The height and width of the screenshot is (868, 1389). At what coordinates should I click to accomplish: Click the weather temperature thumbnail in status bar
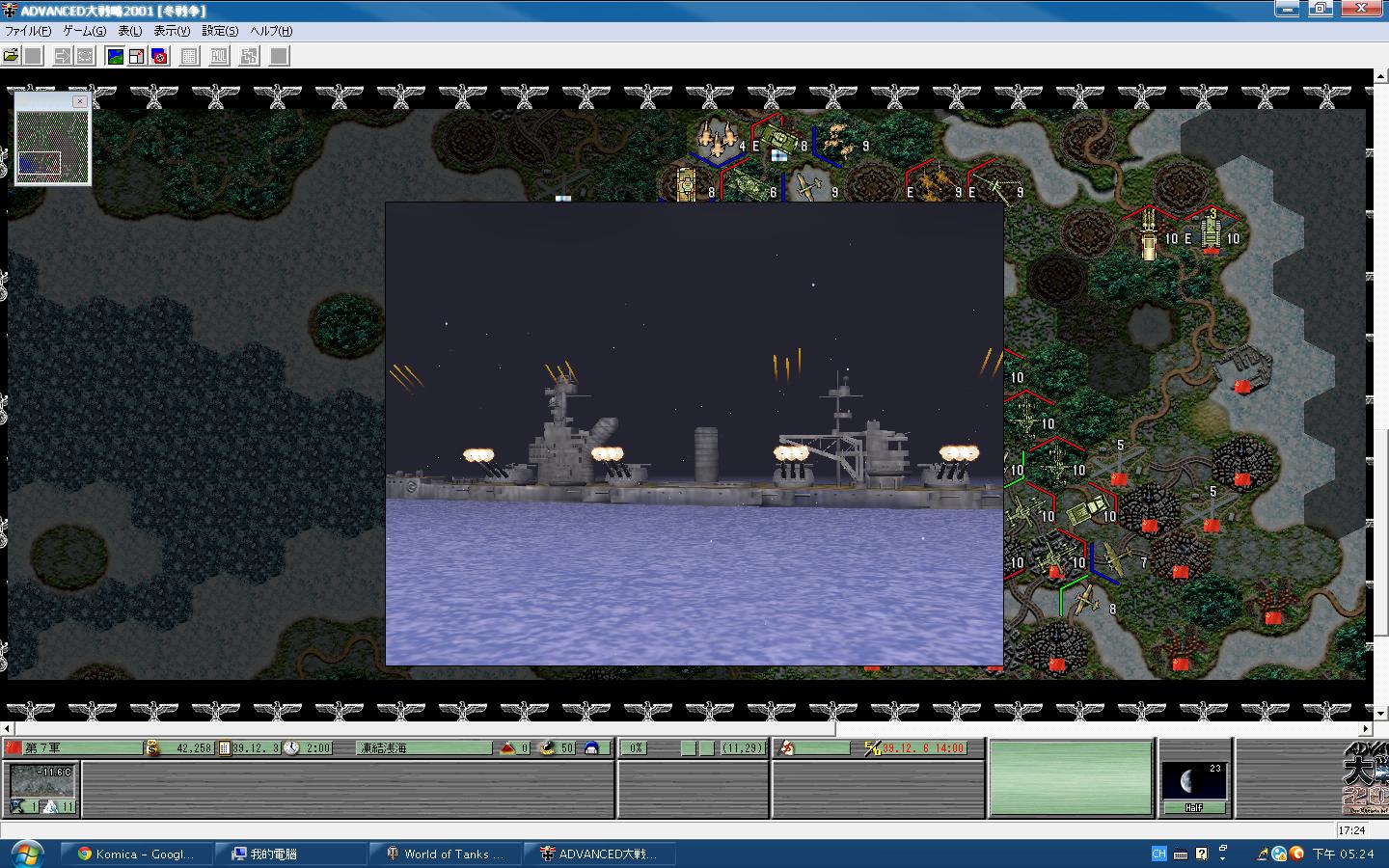pyautogui.click(x=42, y=789)
